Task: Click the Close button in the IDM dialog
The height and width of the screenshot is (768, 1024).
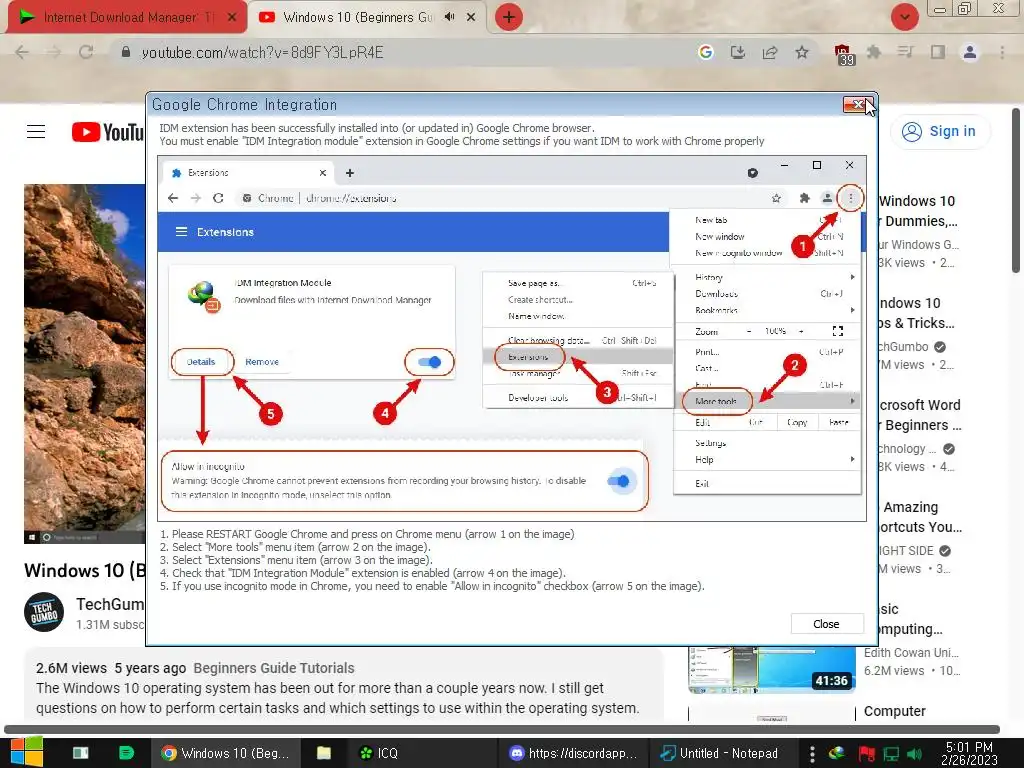Action: [826, 624]
